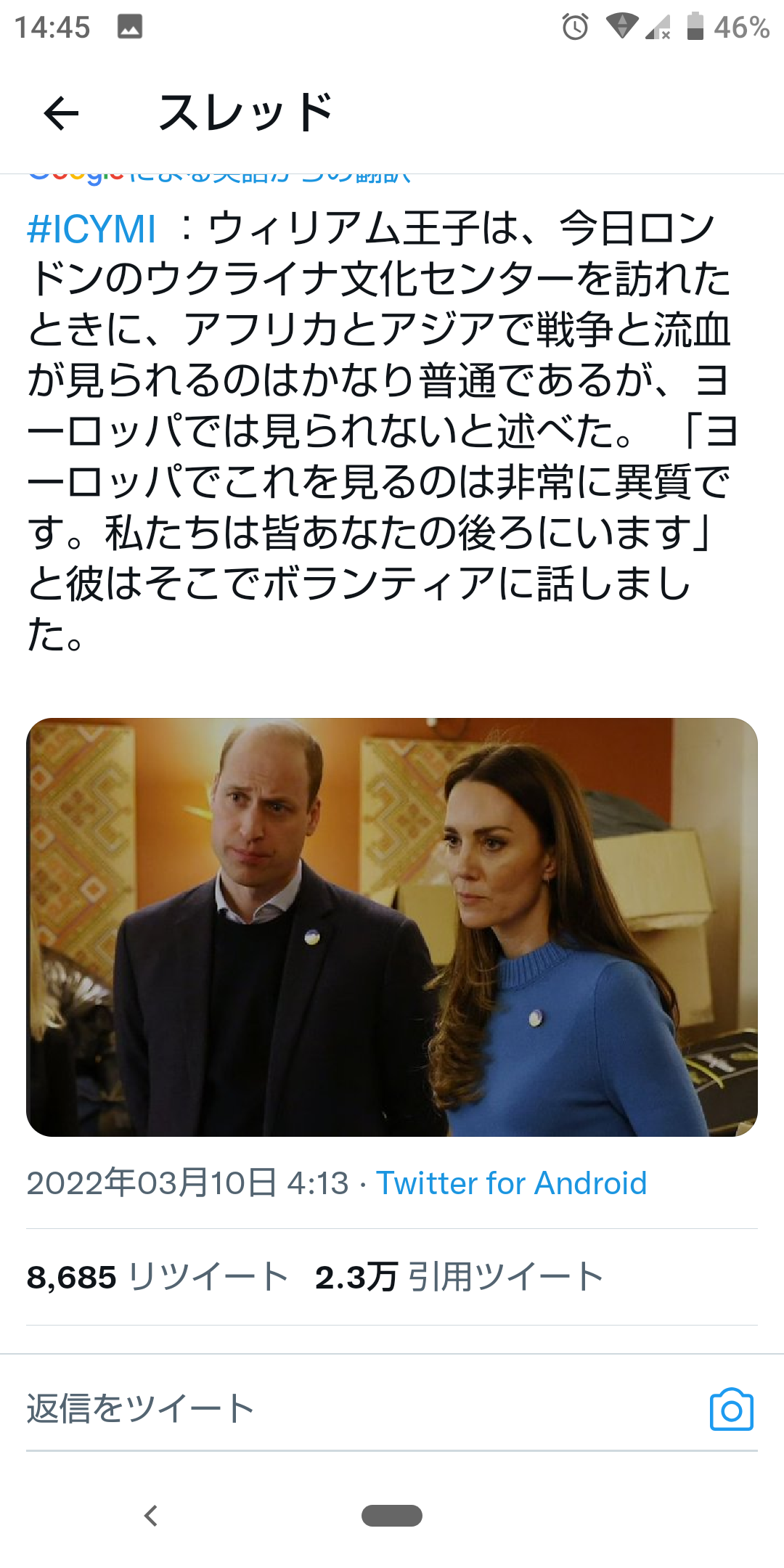784x1568 pixels.
Task: Open the #ICYMI hashtag
Action: coord(91,229)
